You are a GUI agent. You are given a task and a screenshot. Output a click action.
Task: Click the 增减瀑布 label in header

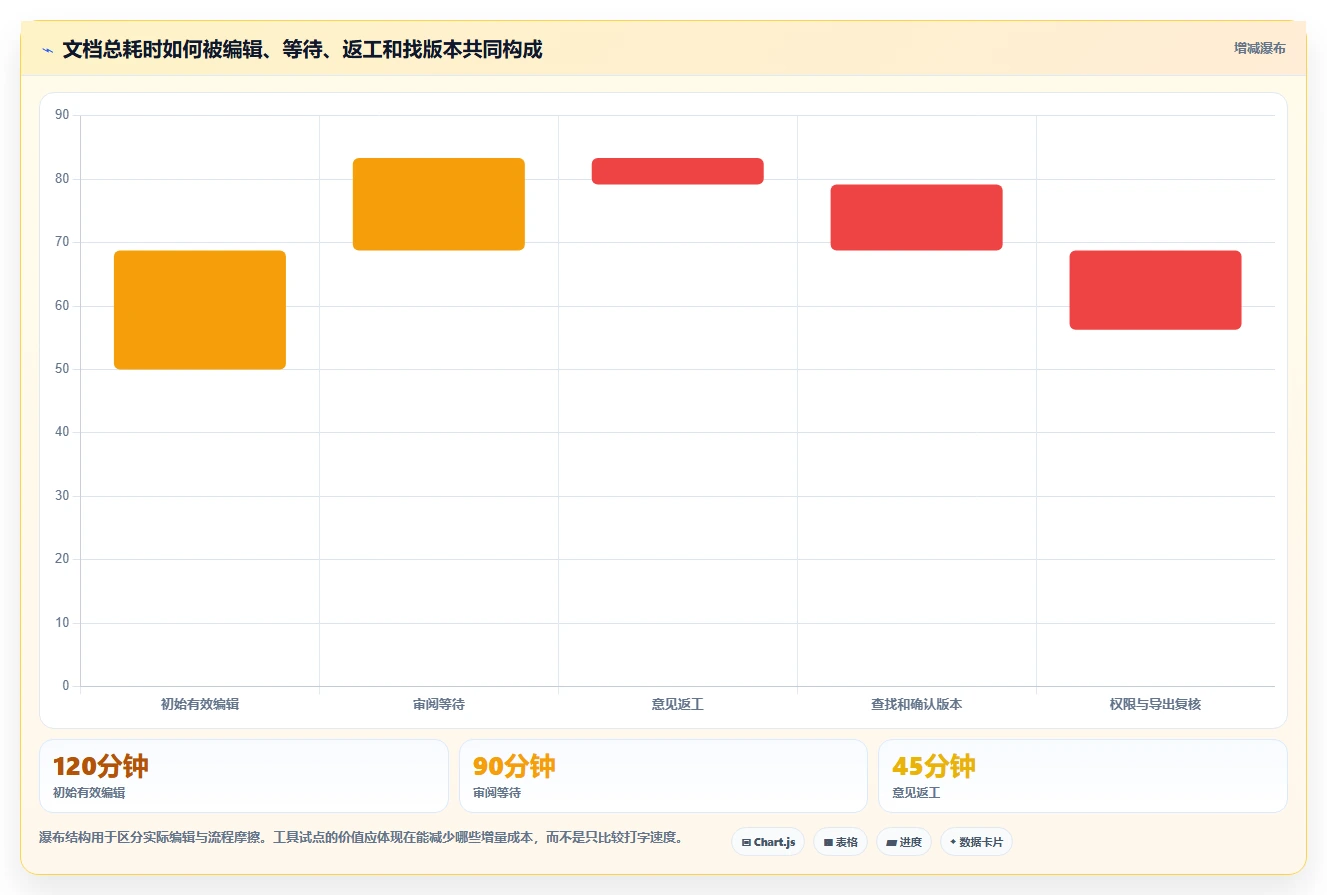click(1260, 48)
